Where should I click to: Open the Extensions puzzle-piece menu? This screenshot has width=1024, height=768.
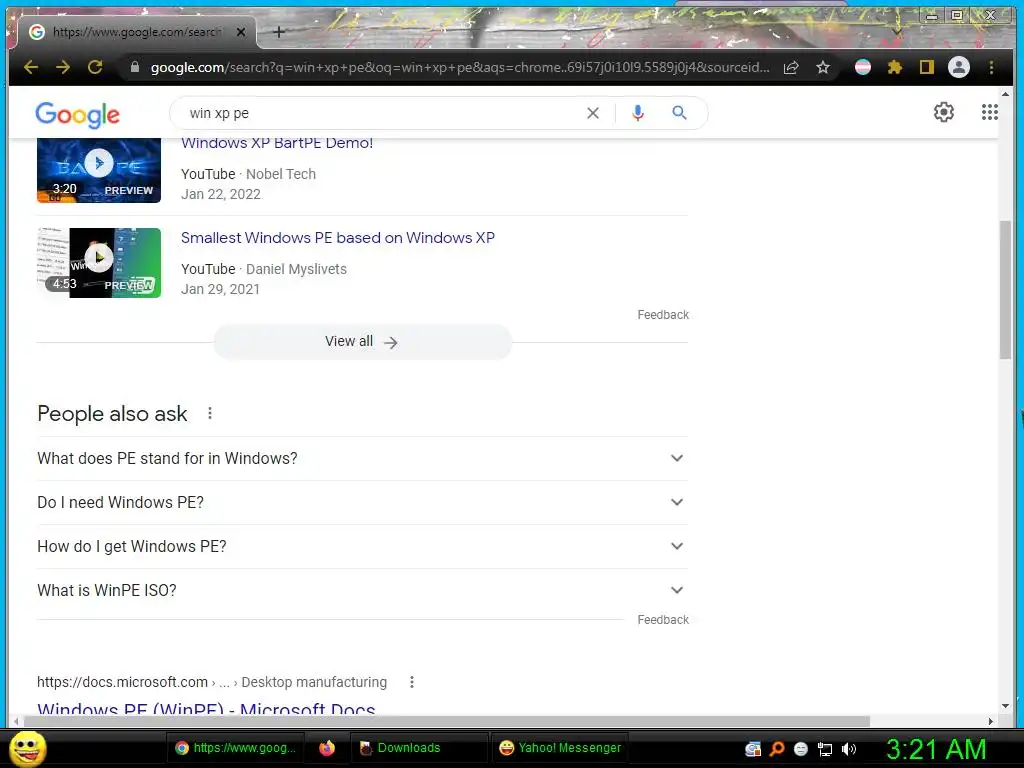tap(895, 67)
